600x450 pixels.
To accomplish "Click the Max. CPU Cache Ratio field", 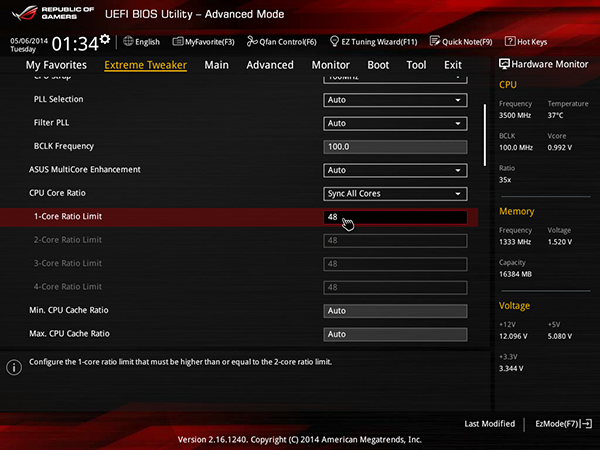I will (395, 334).
